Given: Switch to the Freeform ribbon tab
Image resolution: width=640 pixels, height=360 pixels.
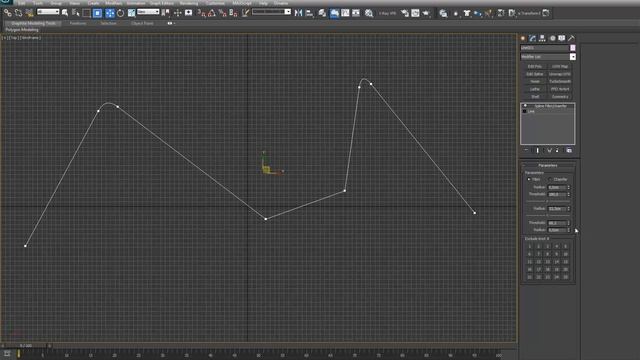Looking at the screenshot, I should click(78, 23).
